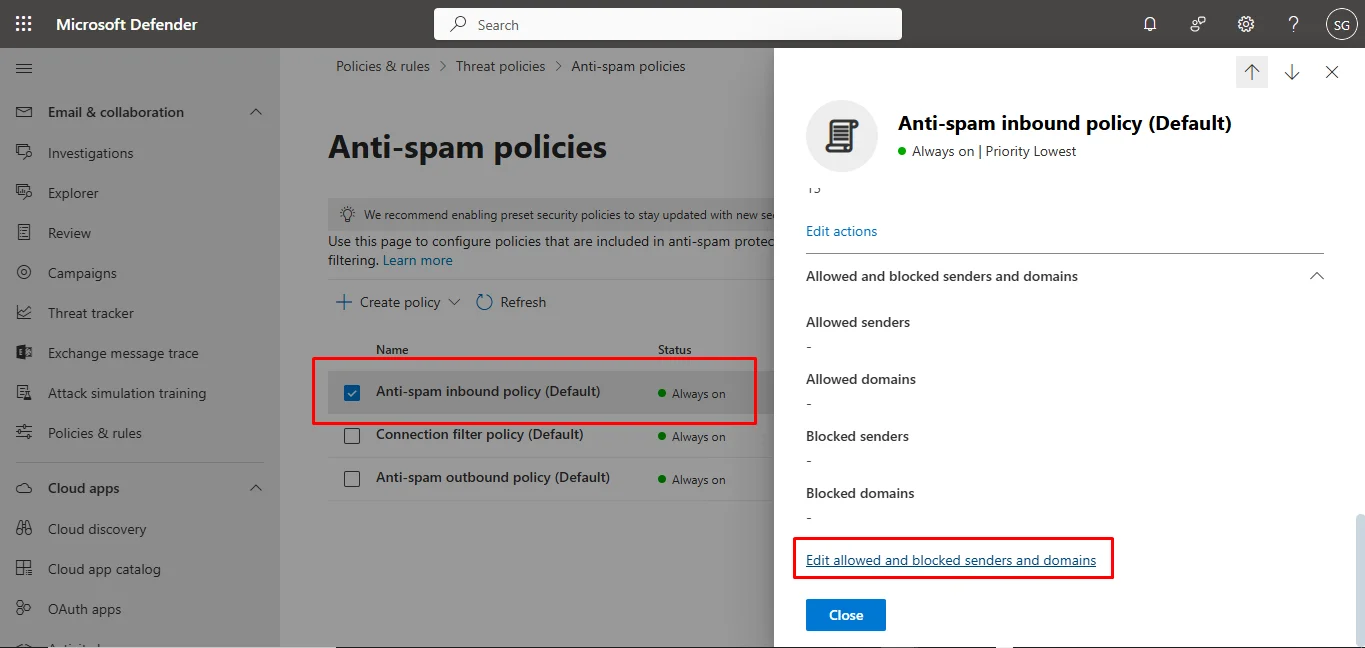
Task: Click the Investigations sidebar icon
Action: point(25,152)
